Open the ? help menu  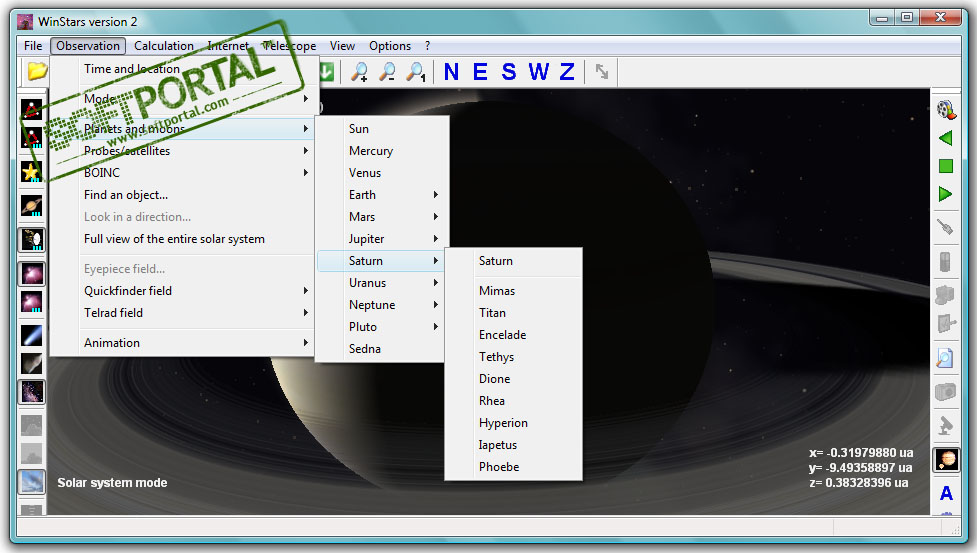point(427,45)
